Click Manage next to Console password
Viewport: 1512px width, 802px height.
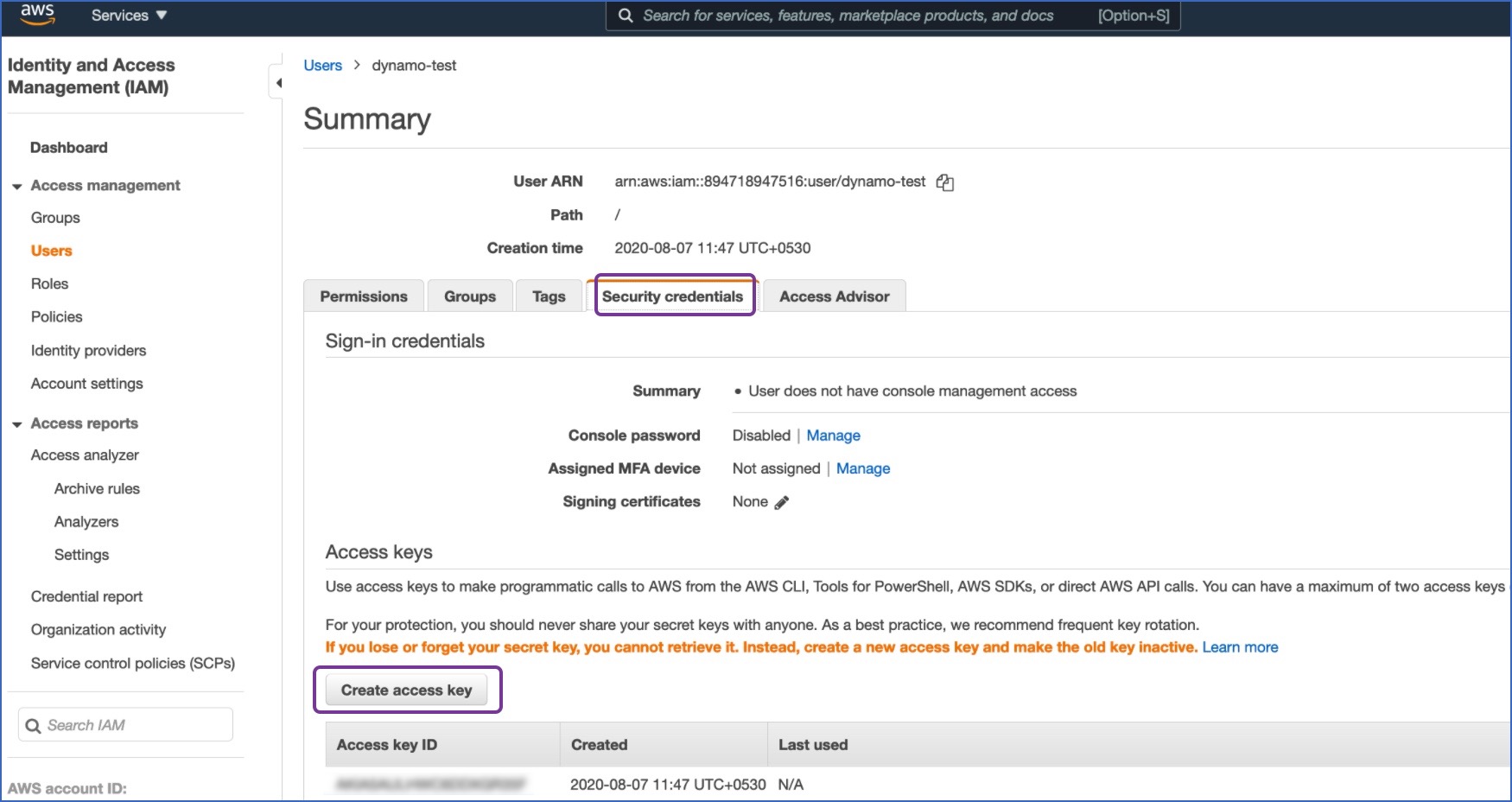[833, 435]
